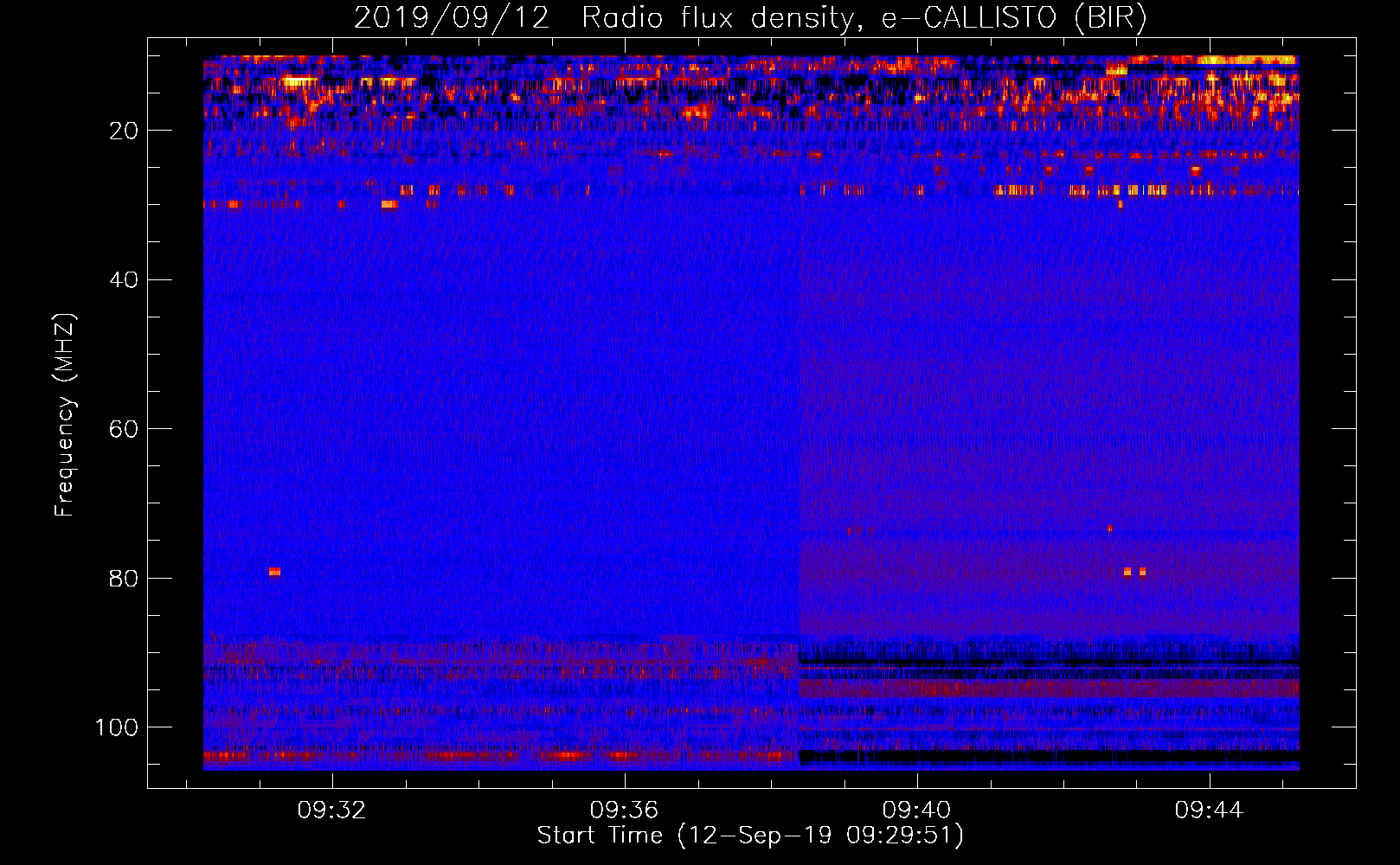
Task: Click the '09:44' time tick label
Action: pyautogui.click(x=1210, y=811)
